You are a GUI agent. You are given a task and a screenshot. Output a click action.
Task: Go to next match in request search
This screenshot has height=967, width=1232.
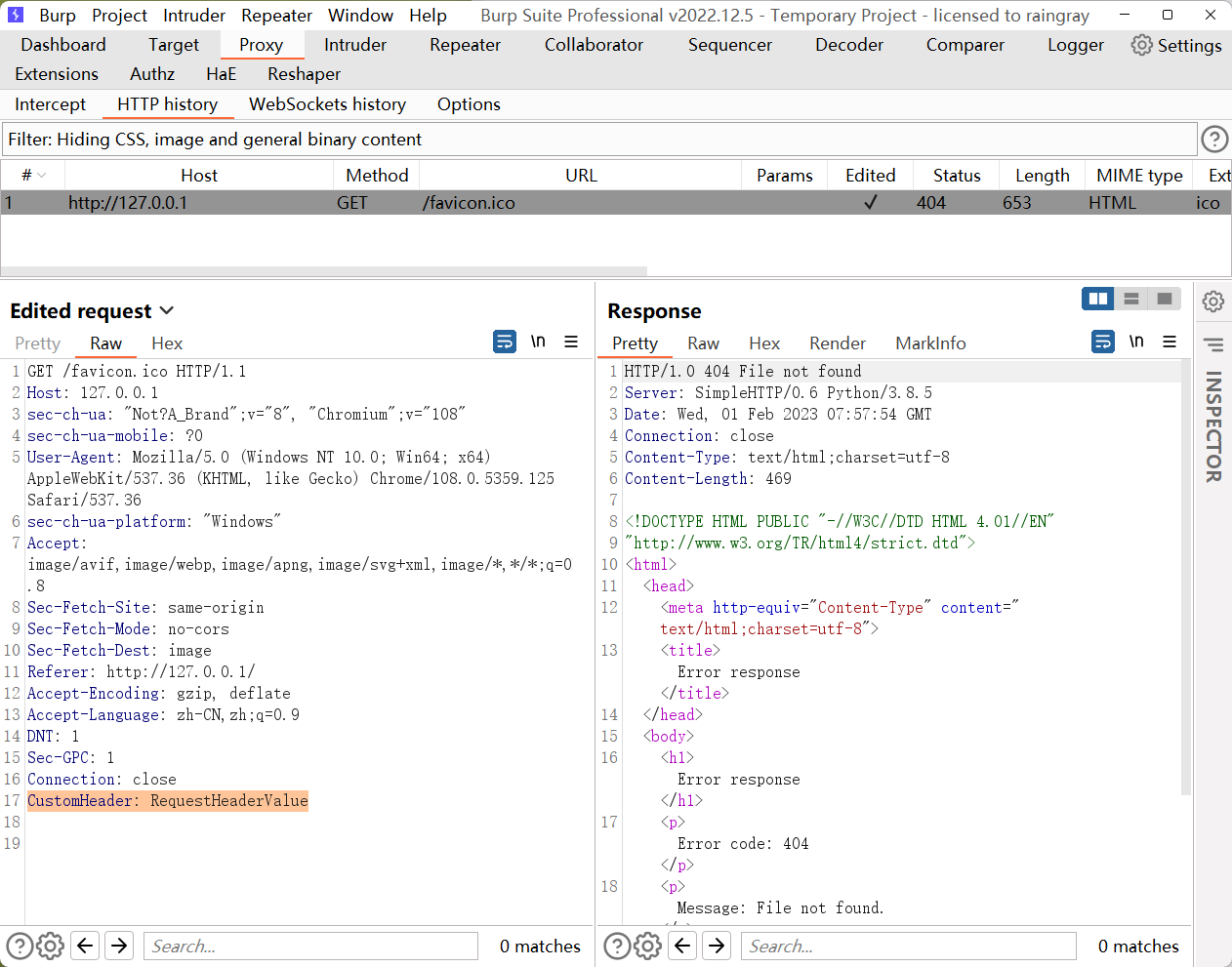(119, 946)
